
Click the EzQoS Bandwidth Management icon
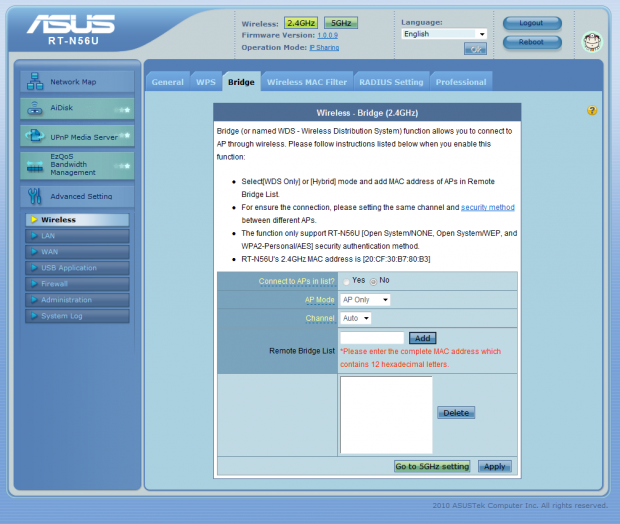35,166
